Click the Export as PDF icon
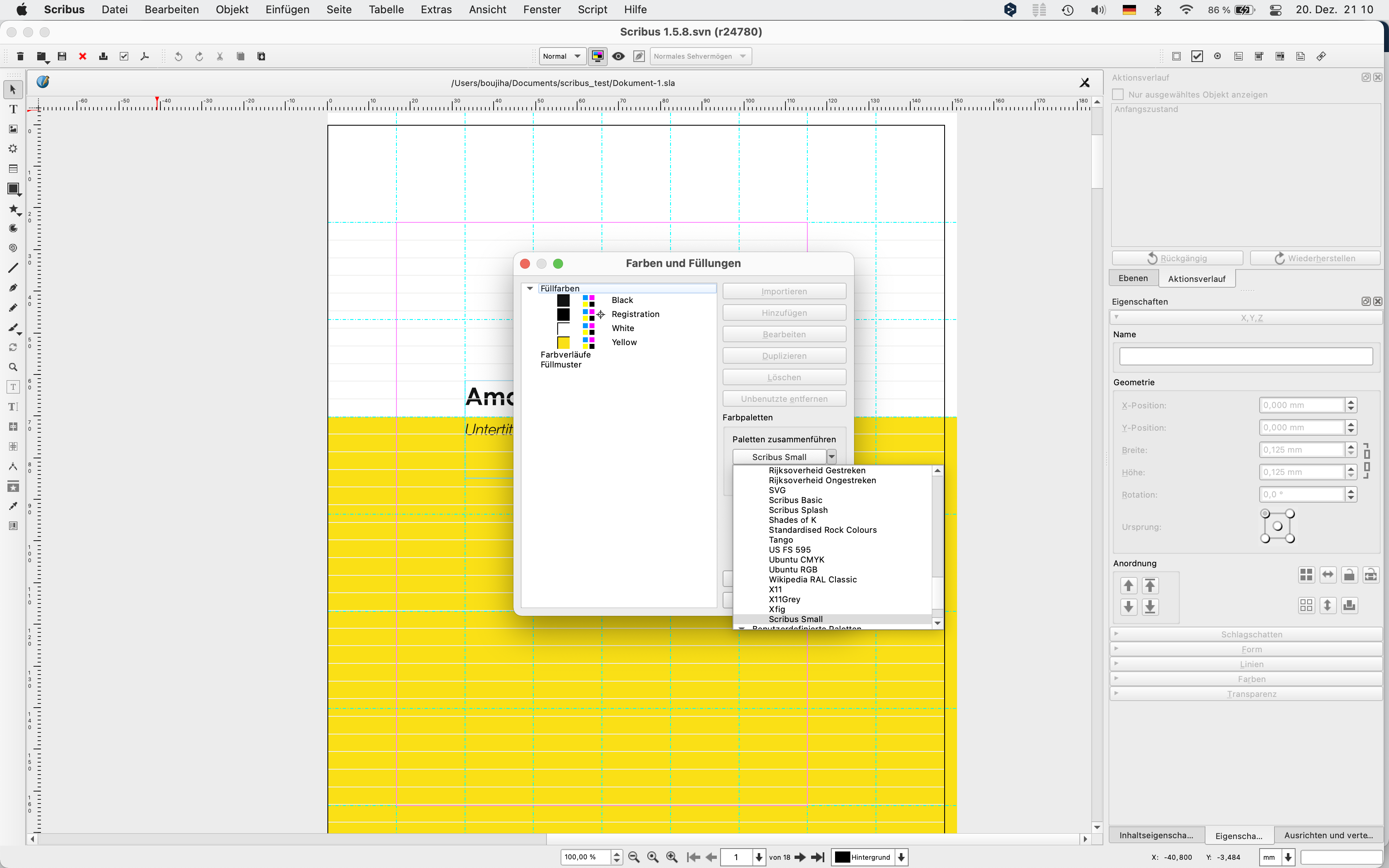1389x868 pixels. pyautogui.click(x=145, y=56)
